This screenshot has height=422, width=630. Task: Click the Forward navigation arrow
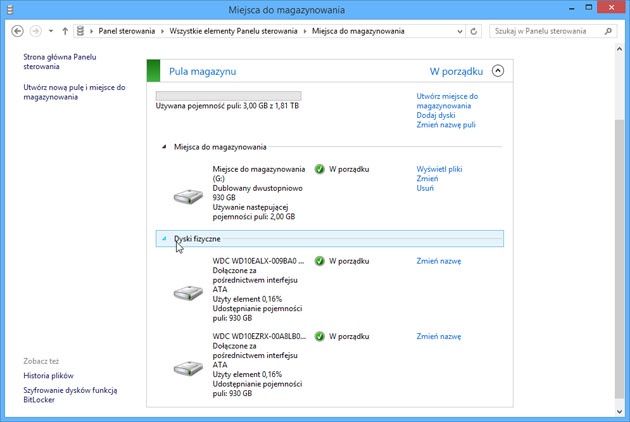[x=36, y=31]
